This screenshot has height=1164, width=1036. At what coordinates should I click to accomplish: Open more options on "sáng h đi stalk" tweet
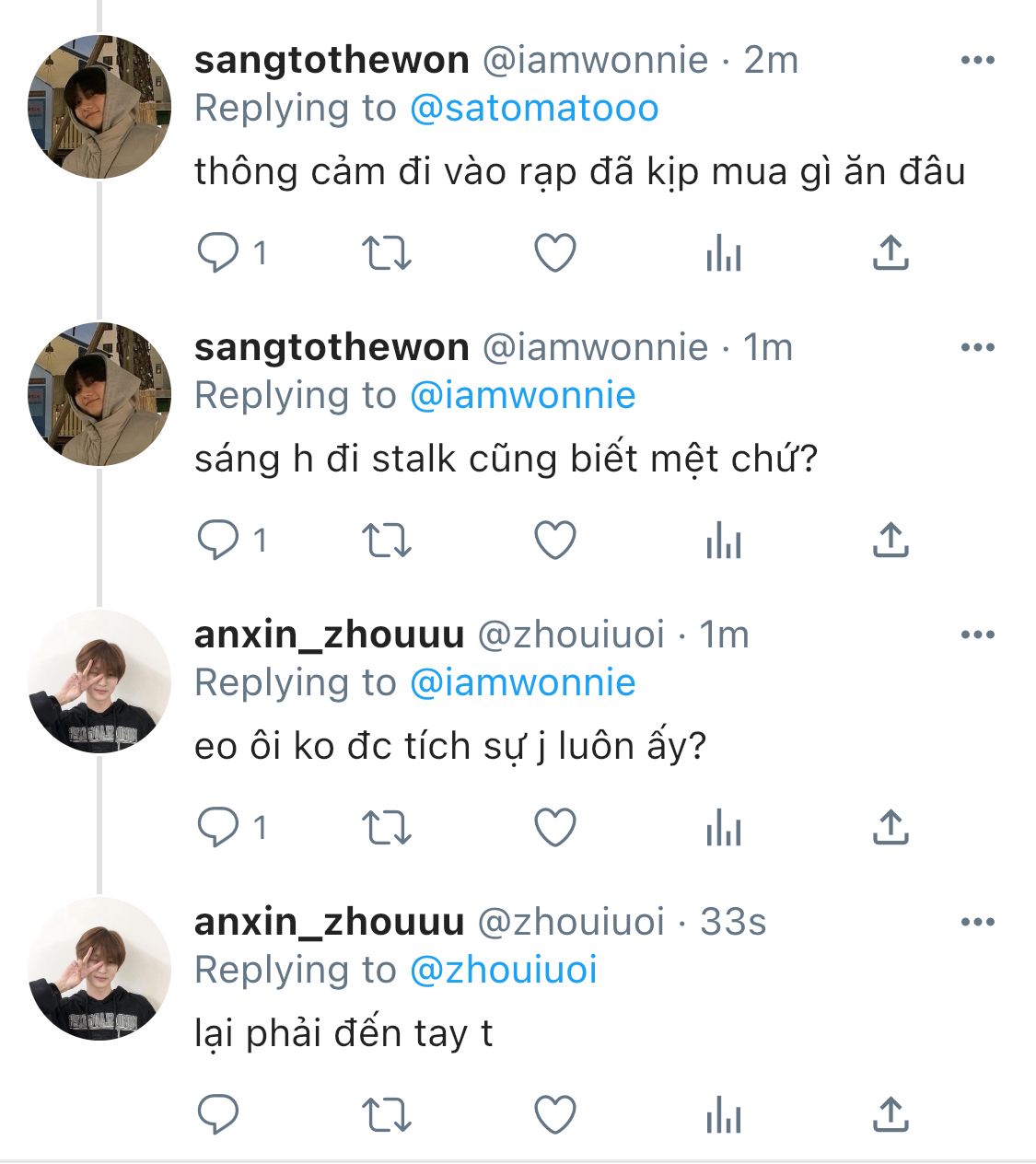pos(977,348)
